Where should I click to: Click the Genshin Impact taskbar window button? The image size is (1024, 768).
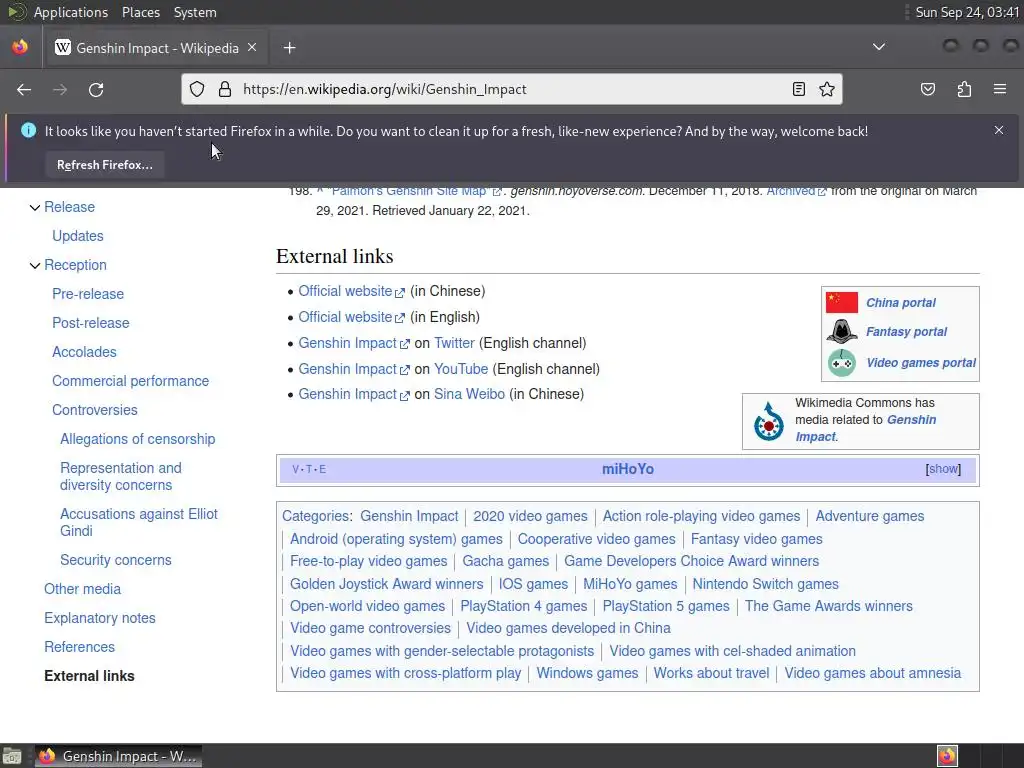[x=118, y=756]
